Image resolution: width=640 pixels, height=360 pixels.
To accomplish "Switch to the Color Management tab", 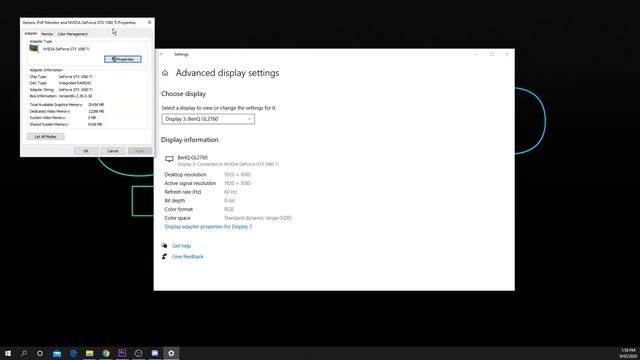I will (72, 34).
